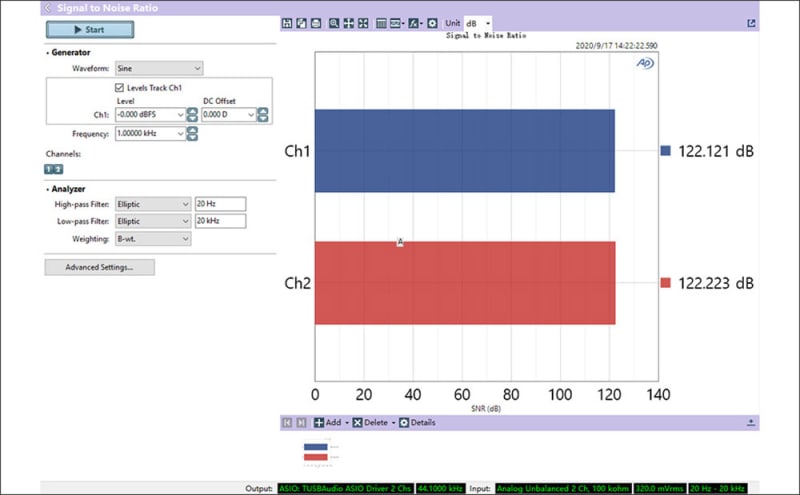This screenshot has width=800, height=495.
Task: Click the A cursor marker on graph
Action: point(400,242)
